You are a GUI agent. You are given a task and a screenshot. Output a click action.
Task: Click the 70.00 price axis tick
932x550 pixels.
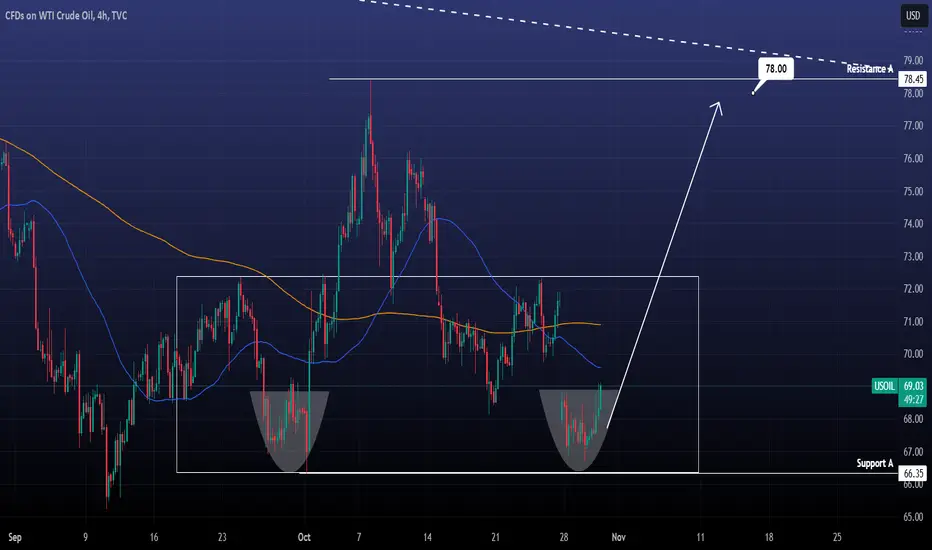(913, 354)
